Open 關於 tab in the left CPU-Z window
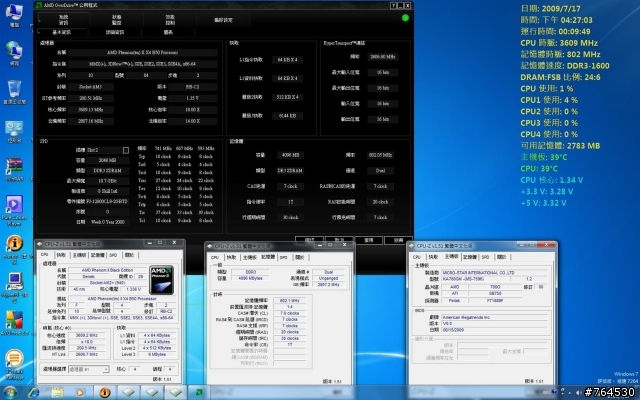The height and width of the screenshot is (400, 640). [x=129, y=255]
